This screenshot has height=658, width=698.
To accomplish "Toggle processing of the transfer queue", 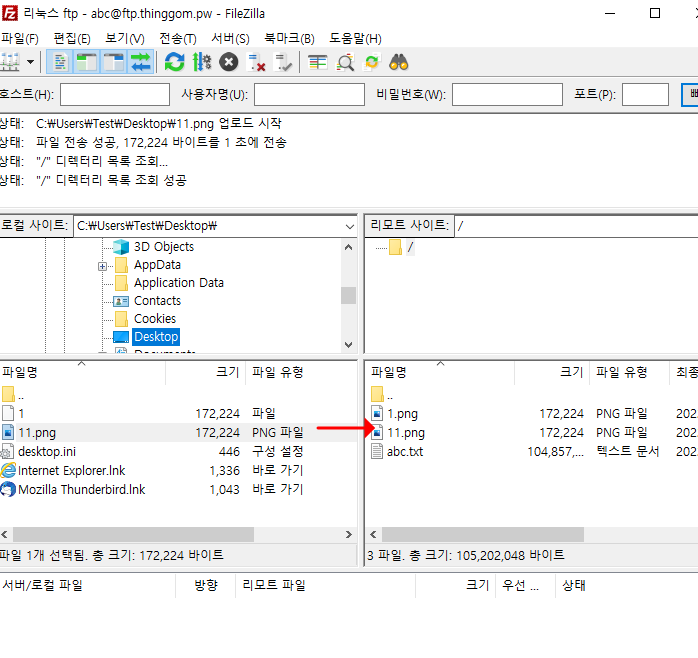I will (x=202, y=62).
